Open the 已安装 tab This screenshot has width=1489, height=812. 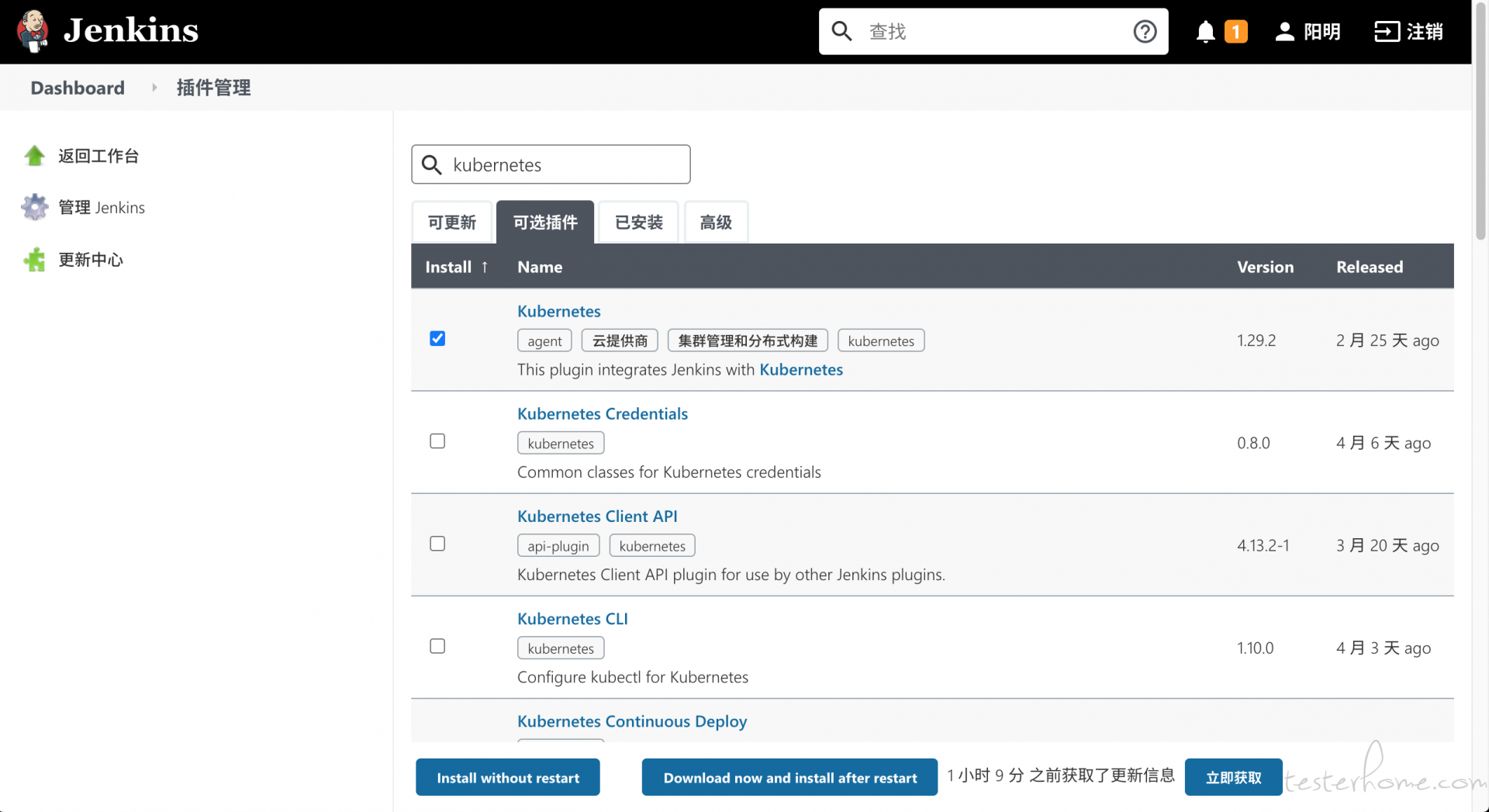click(639, 223)
